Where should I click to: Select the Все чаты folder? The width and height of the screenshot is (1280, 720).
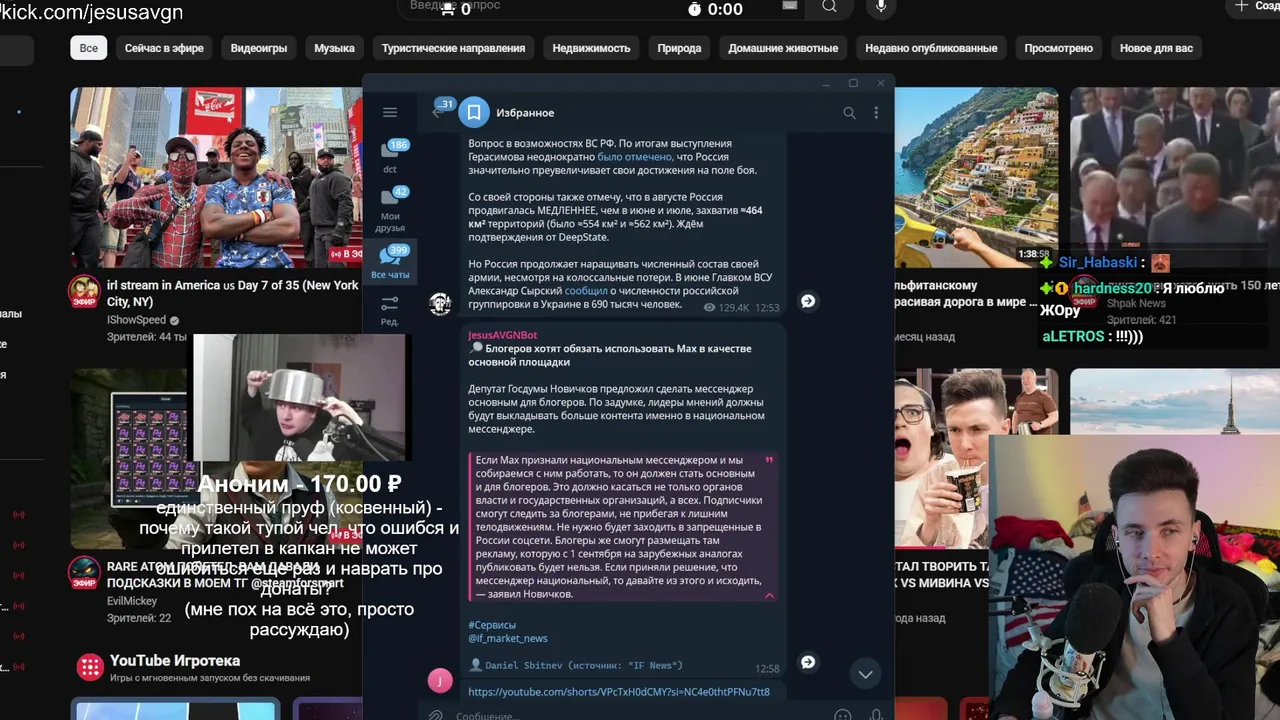(x=391, y=262)
